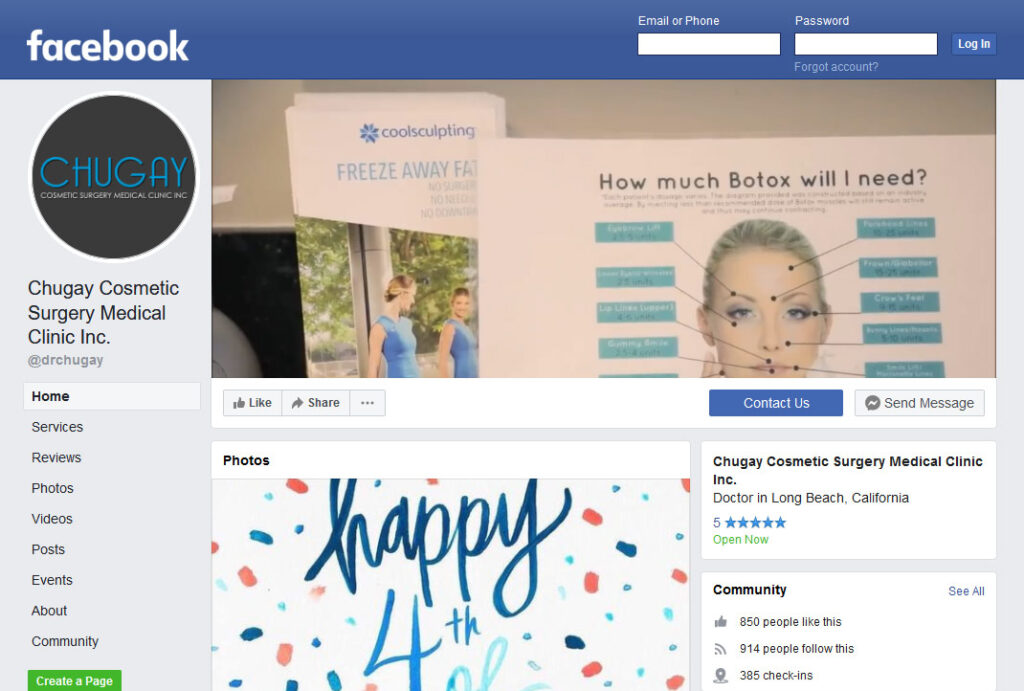
Task: Focus the Email or Phone field
Action: pyautogui.click(x=709, y=44)
